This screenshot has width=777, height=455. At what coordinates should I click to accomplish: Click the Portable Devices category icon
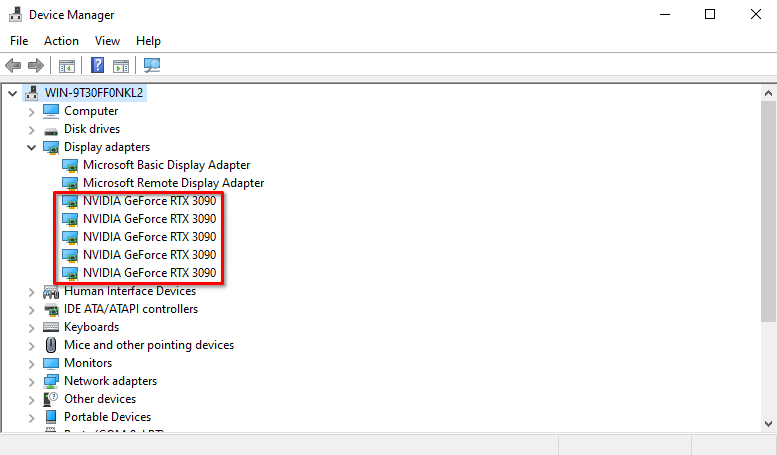click(51, 417)
